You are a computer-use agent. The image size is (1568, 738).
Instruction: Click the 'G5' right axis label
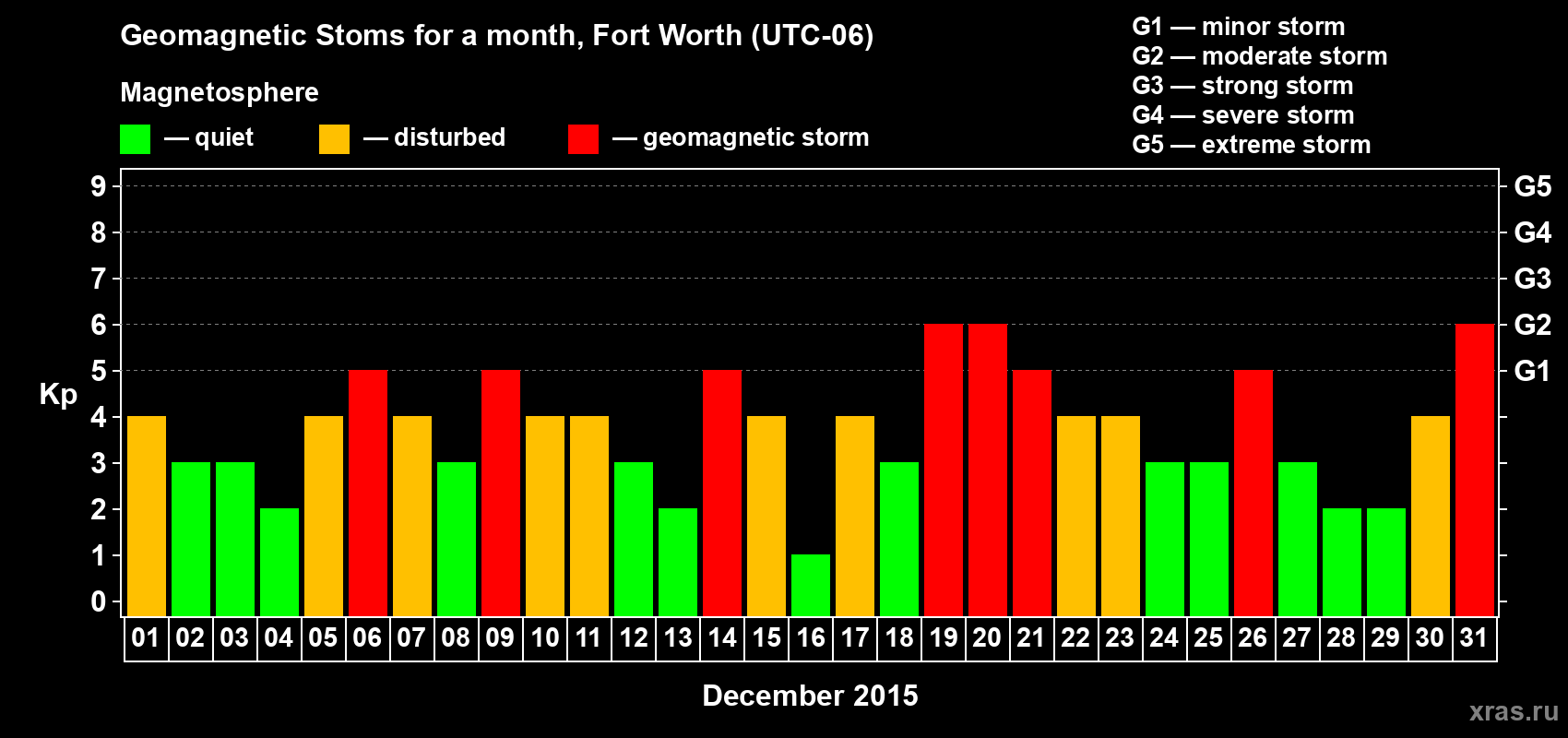[x=1533, y=186]
